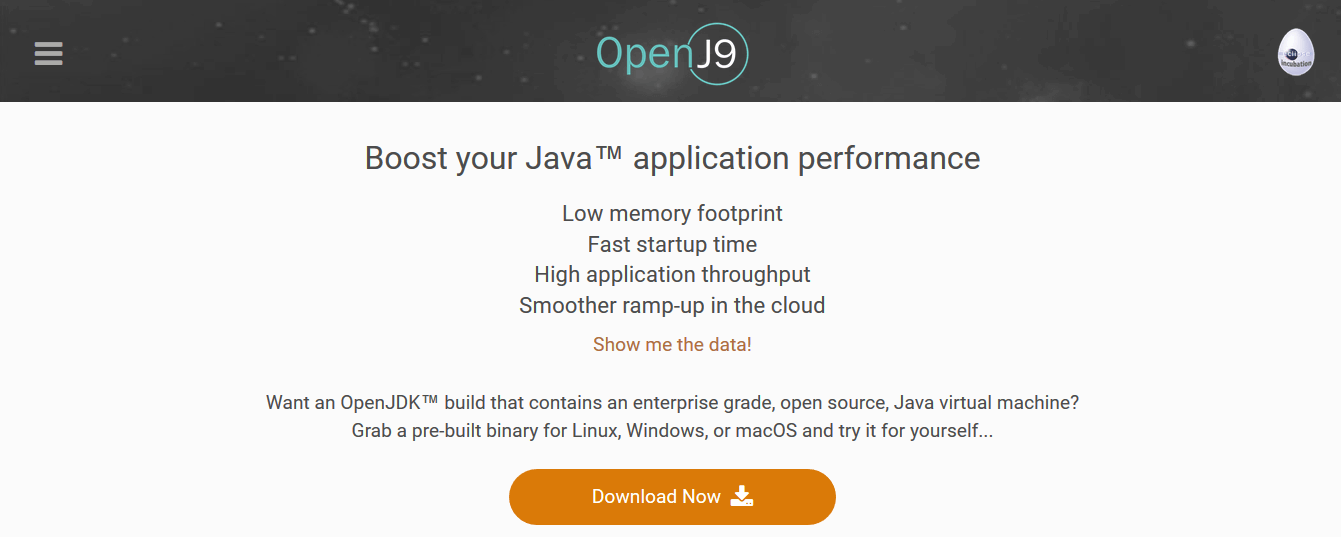The height and width of the screenshot is (537, 1341).
Task: Click the teal 'Open' text in the logo
Action: [x=644, y=54]
